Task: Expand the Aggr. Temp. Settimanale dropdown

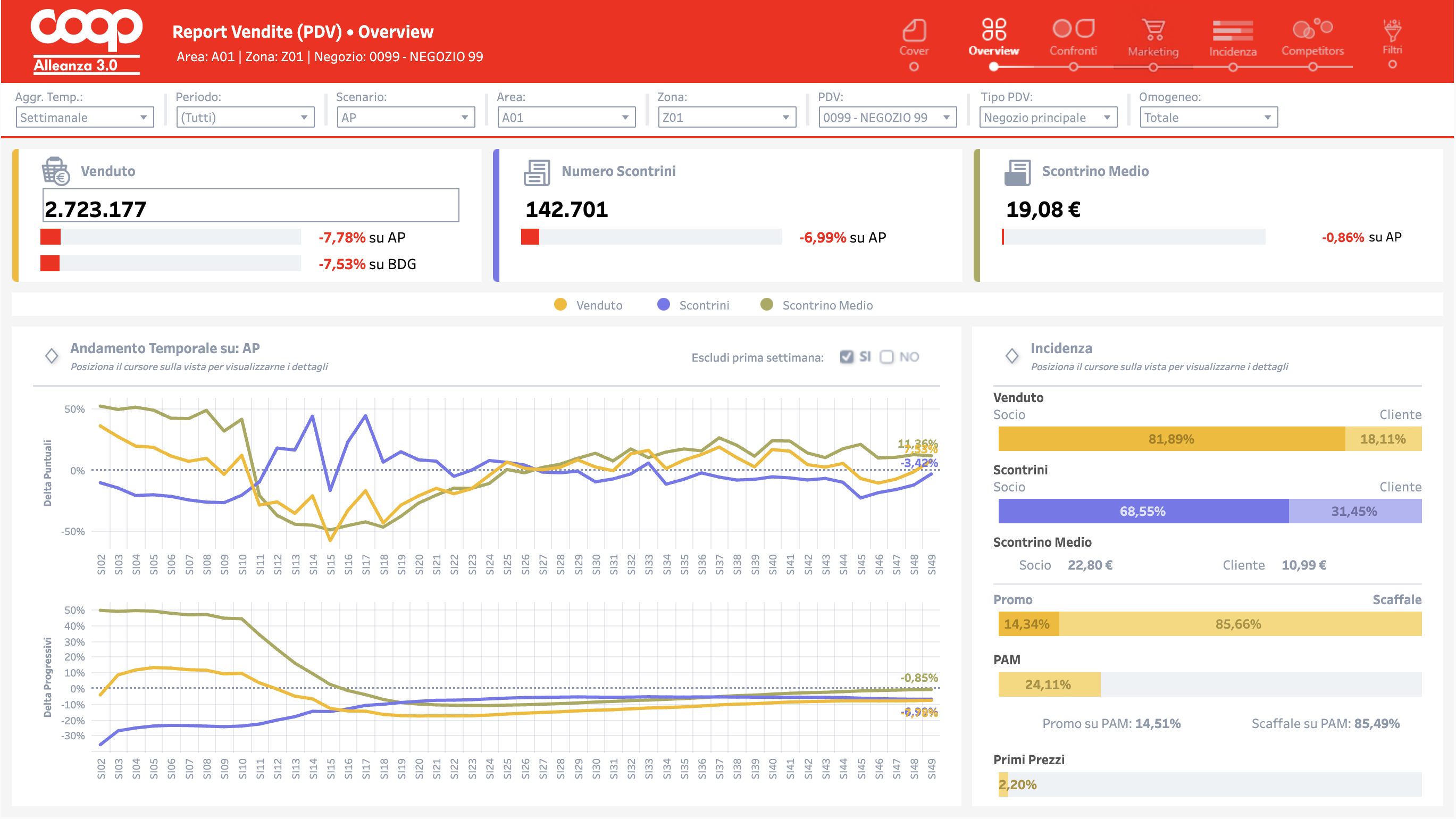Action: 85,118
